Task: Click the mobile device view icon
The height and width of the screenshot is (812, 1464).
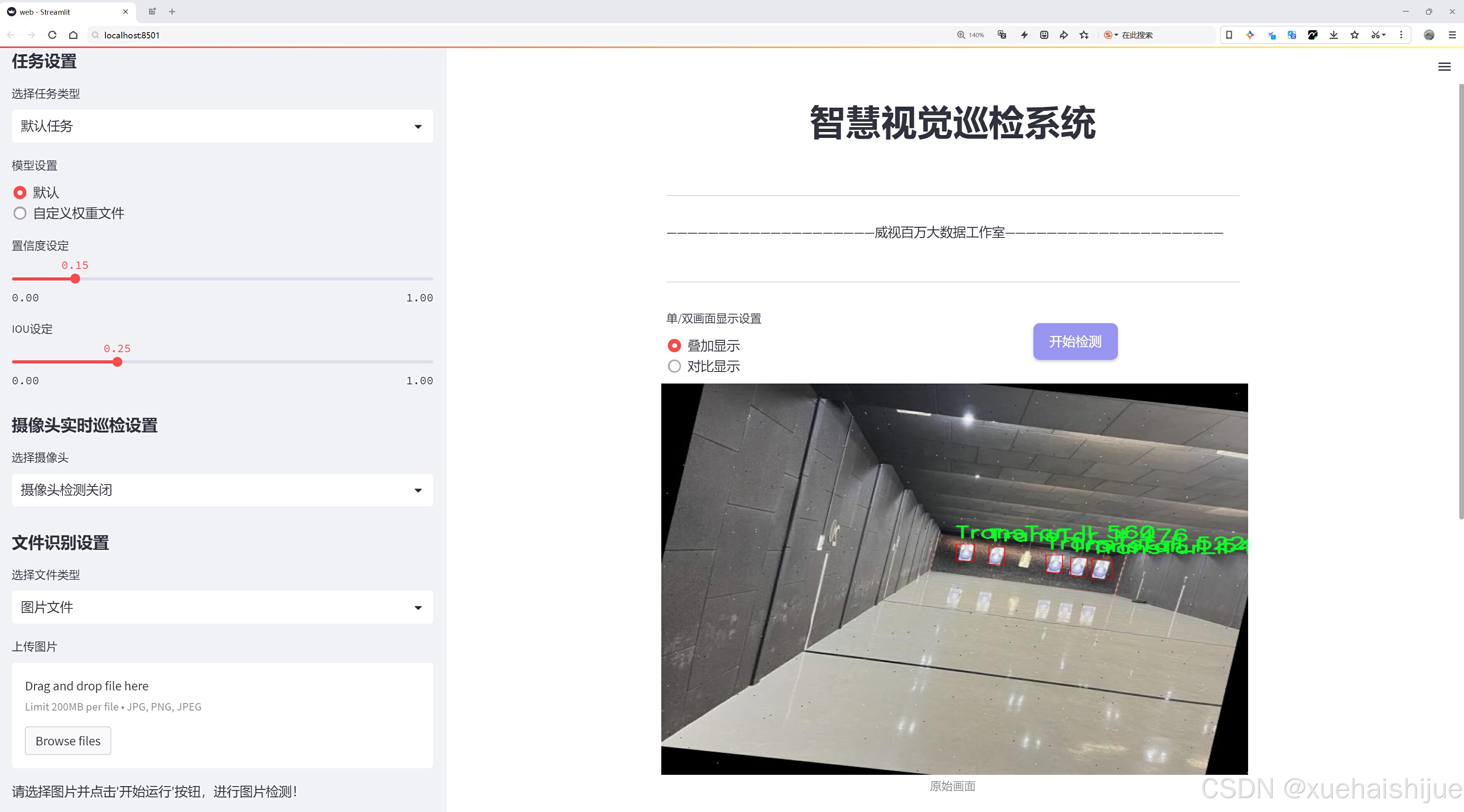Action: [x=1229, y=34]
